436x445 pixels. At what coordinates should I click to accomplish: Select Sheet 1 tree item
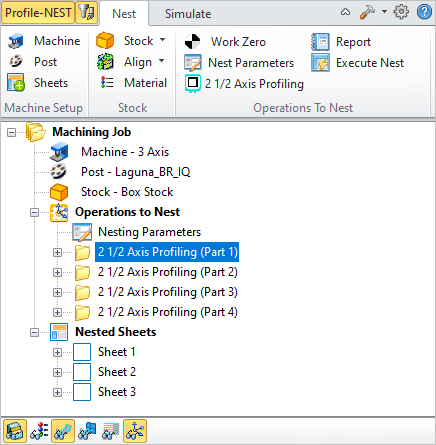(x=116, y=352)
